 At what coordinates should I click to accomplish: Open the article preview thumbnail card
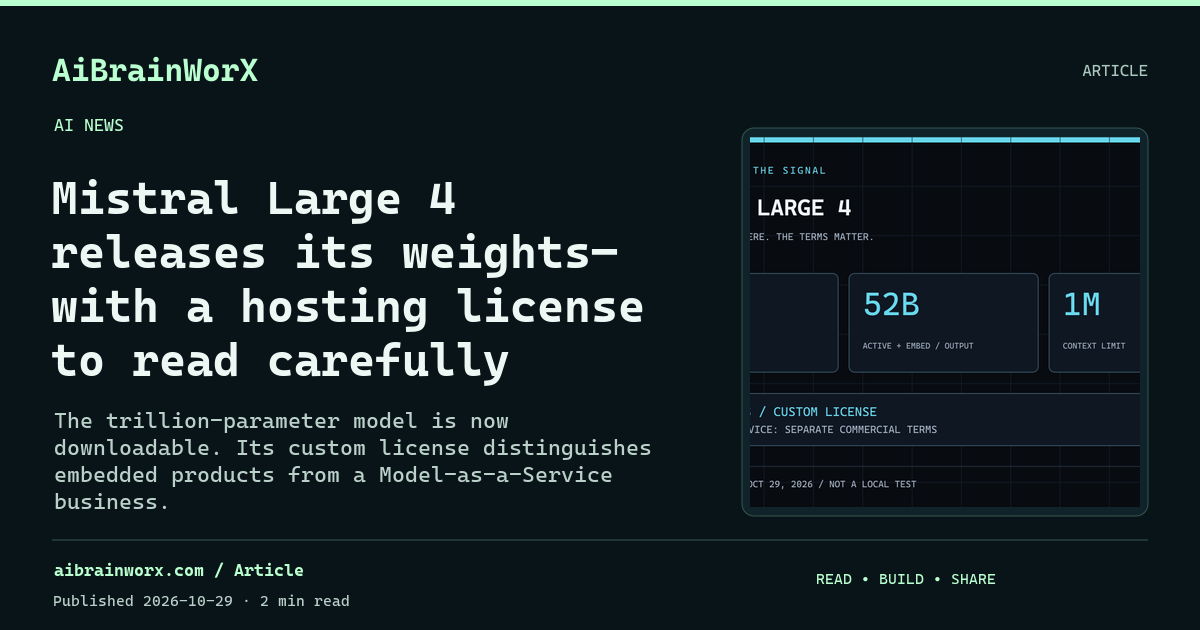coord(945,322)
